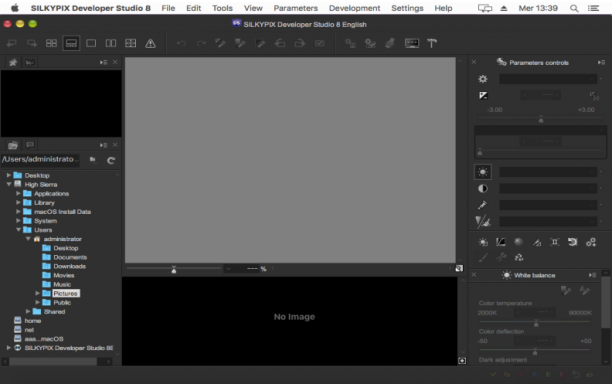612x384 pixels.
Task: Open the tone curve sub-control icon
Action: [x=500, y=242]
